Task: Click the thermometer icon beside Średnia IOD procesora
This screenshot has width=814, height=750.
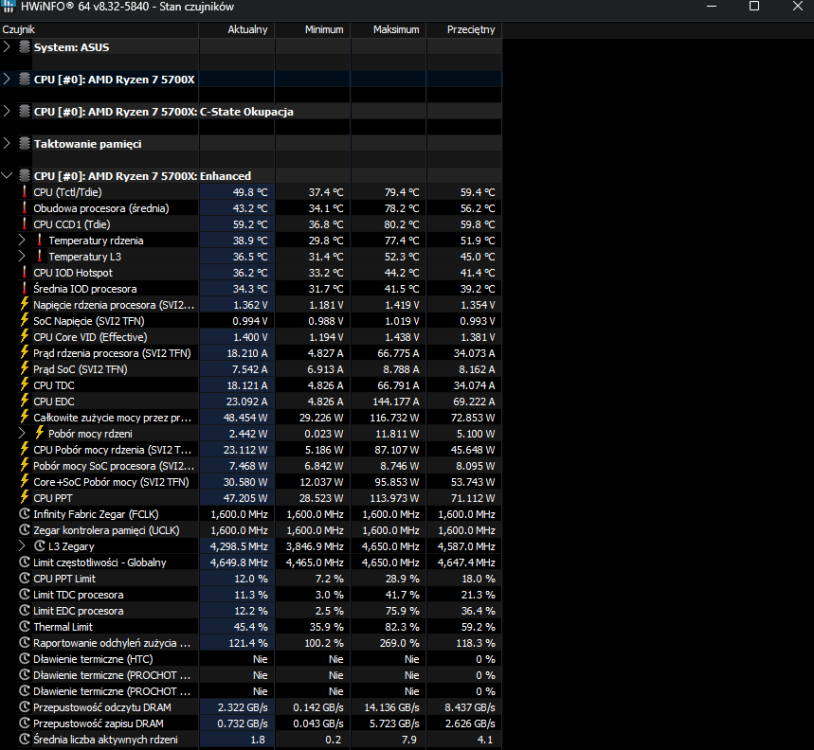Action: 24,288
